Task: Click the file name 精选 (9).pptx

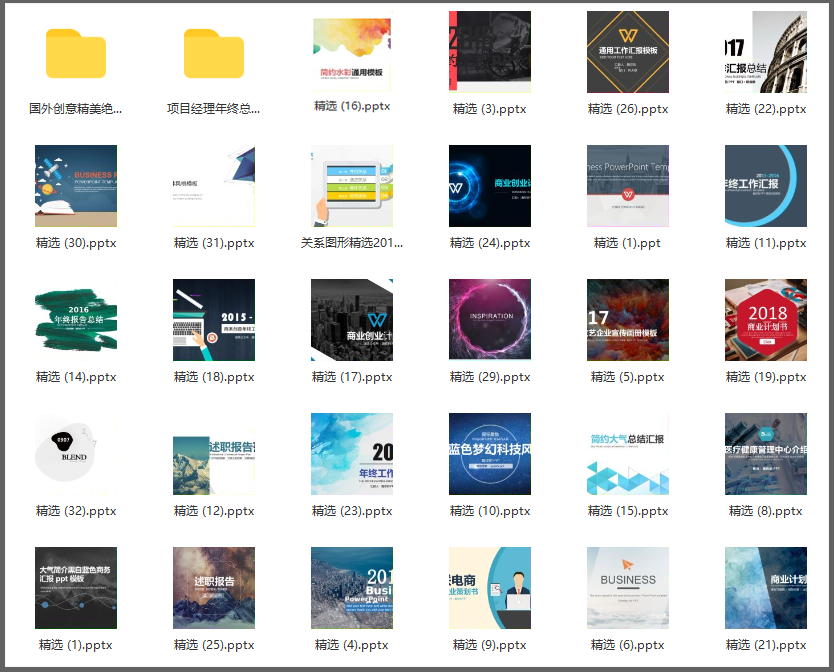Action: [489, 645]
